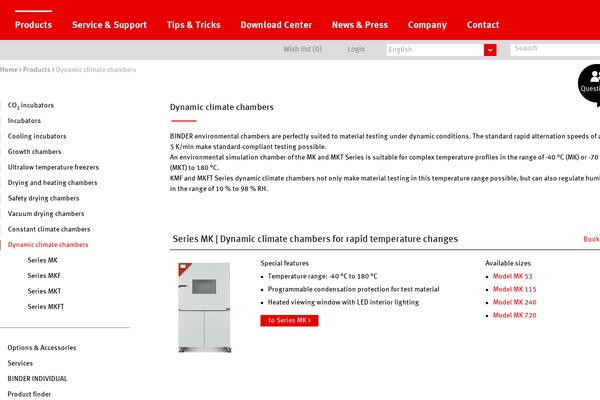The width and height of the screenshot is (600, 400).
Task: Open Series MKFT sidebar subitem
Action: (x=46, y=307)
